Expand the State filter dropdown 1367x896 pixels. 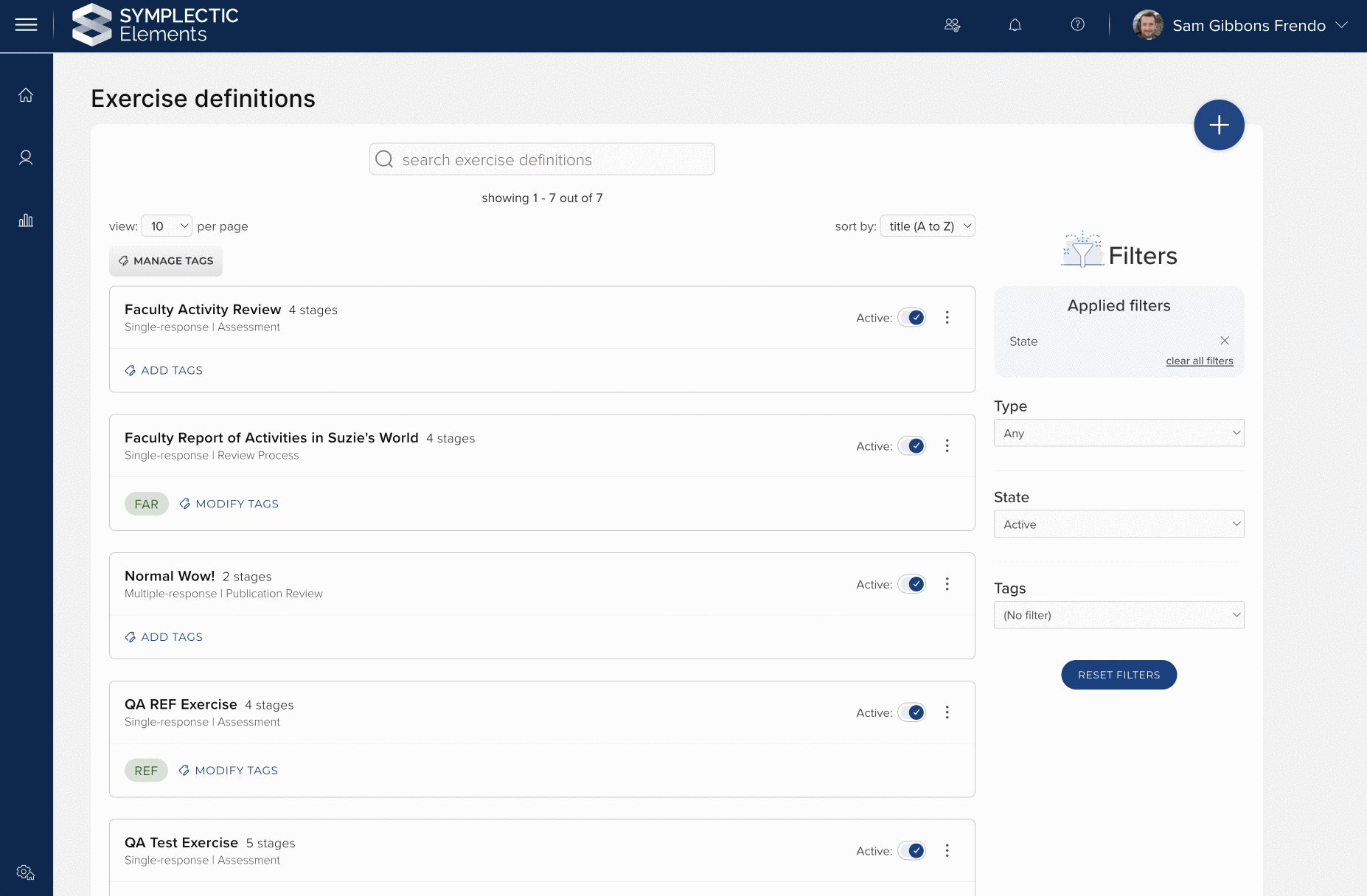click(1118, 524)
